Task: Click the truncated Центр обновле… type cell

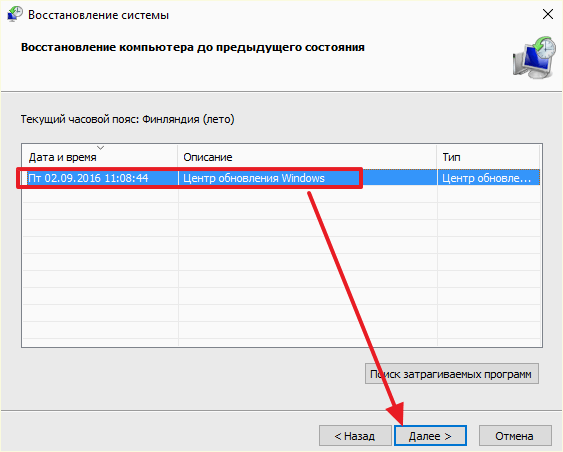Action: click(x=486, y=178)
